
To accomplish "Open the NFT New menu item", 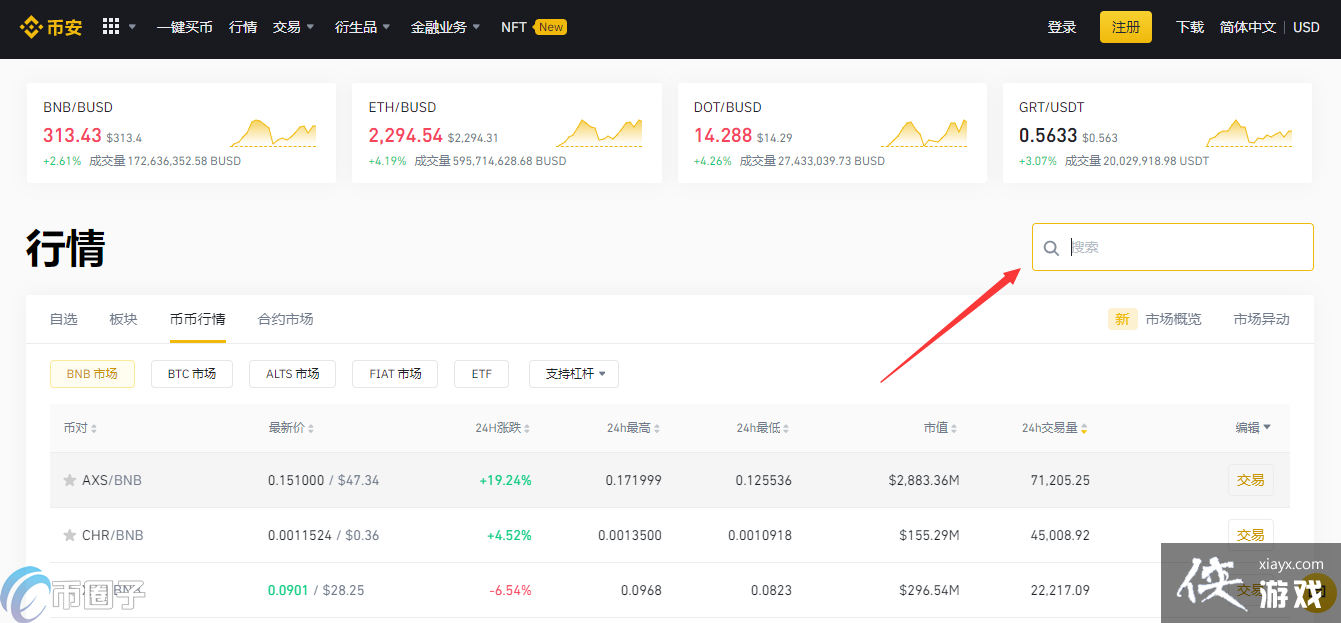I will pos(533,27).
